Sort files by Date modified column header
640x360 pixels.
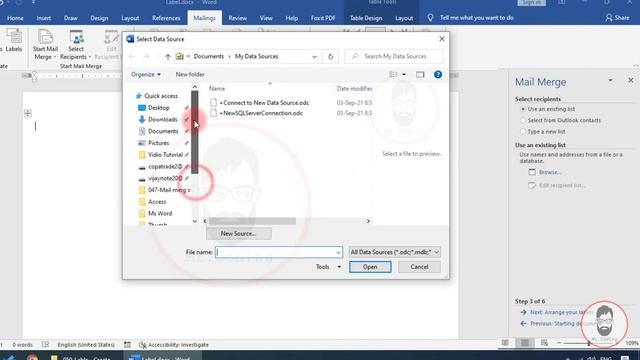pos(354,89)
